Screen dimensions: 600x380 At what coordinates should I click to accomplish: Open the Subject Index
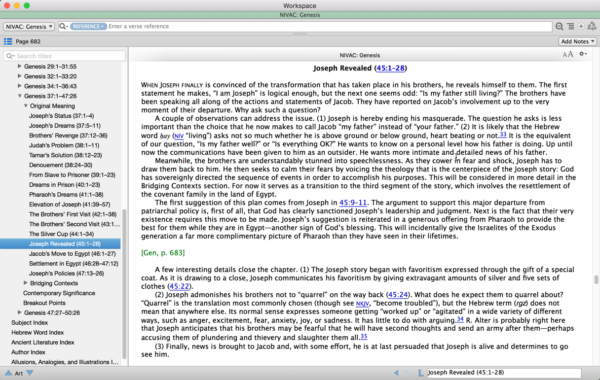click(29, 323)
